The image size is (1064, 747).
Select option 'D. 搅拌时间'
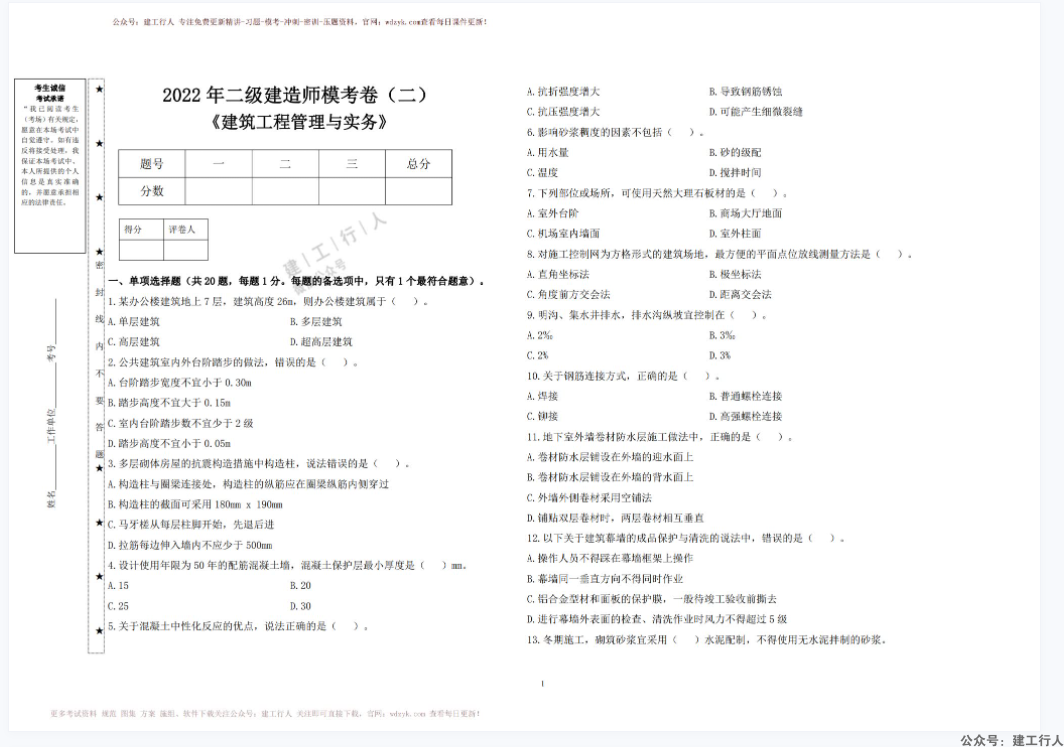tap(735, 173)
